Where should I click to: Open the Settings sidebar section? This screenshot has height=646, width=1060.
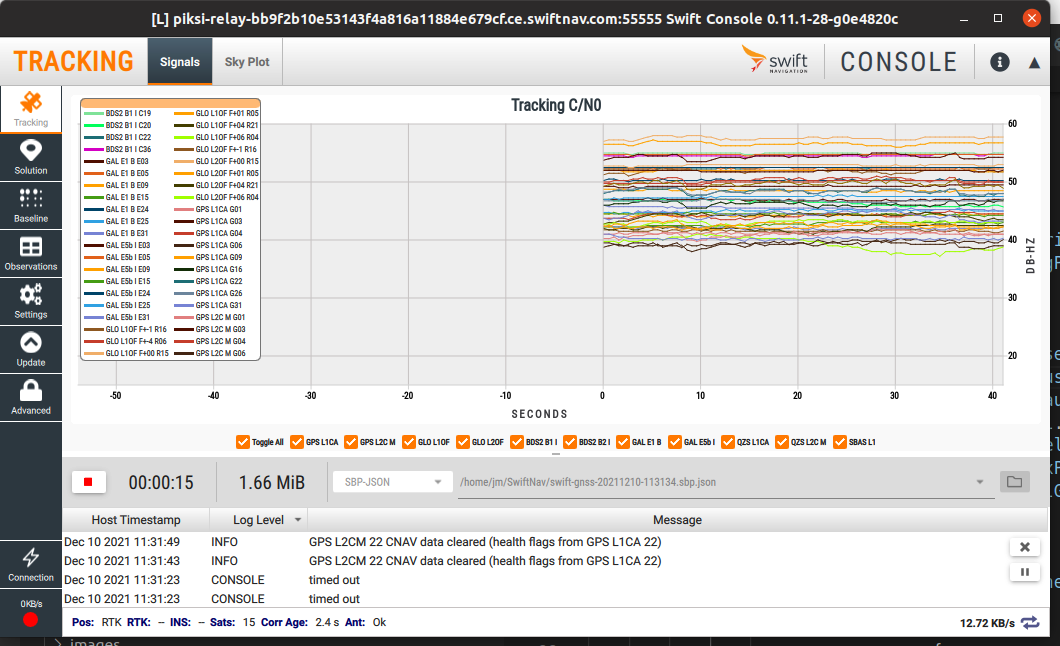(x=30, y=301)
